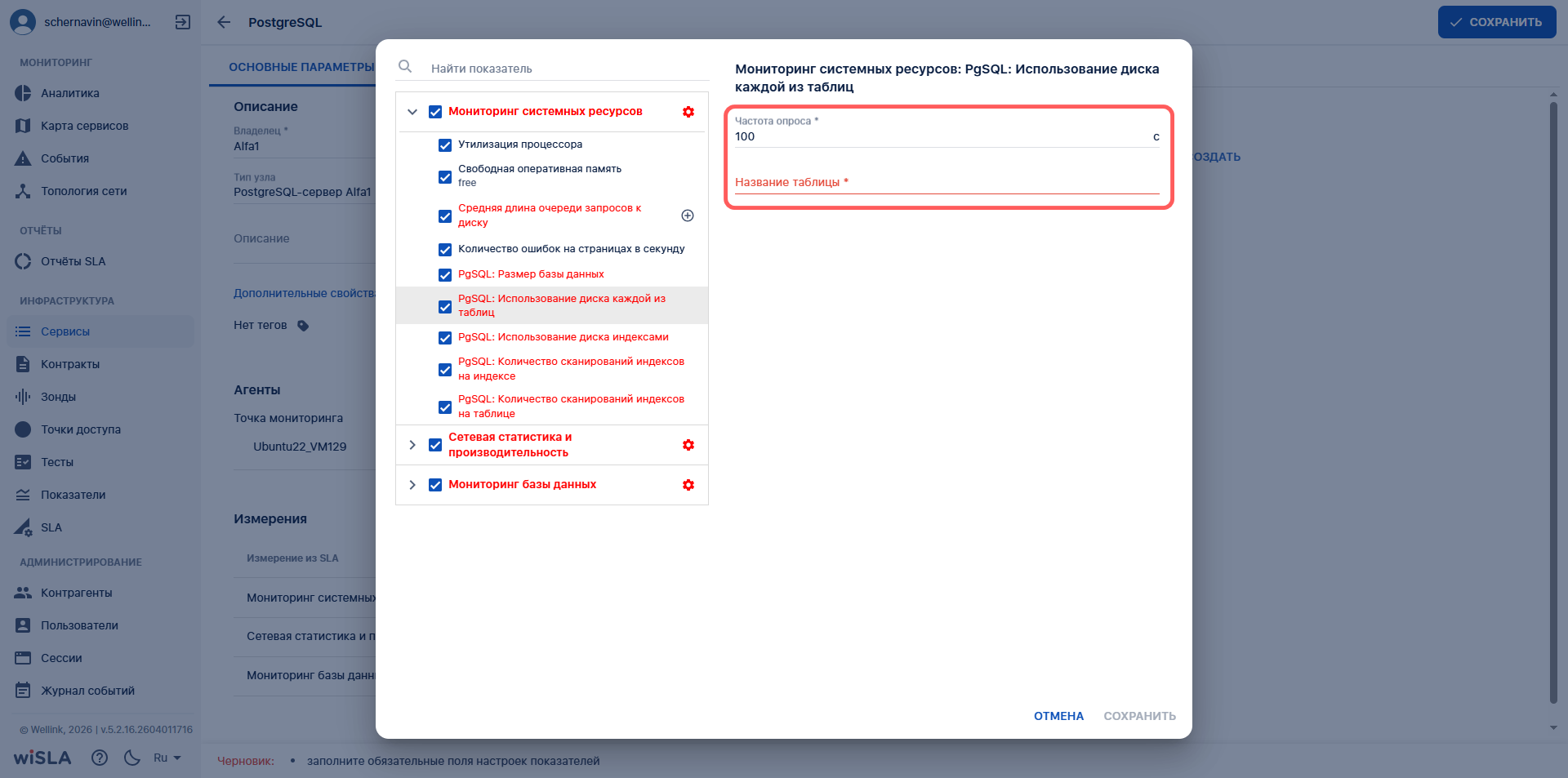Image resolution: width=1568 pixels, height=778 pixels.
Task: Click the plus icon for Средняя длина очереди
Action: tap(688, 216)
